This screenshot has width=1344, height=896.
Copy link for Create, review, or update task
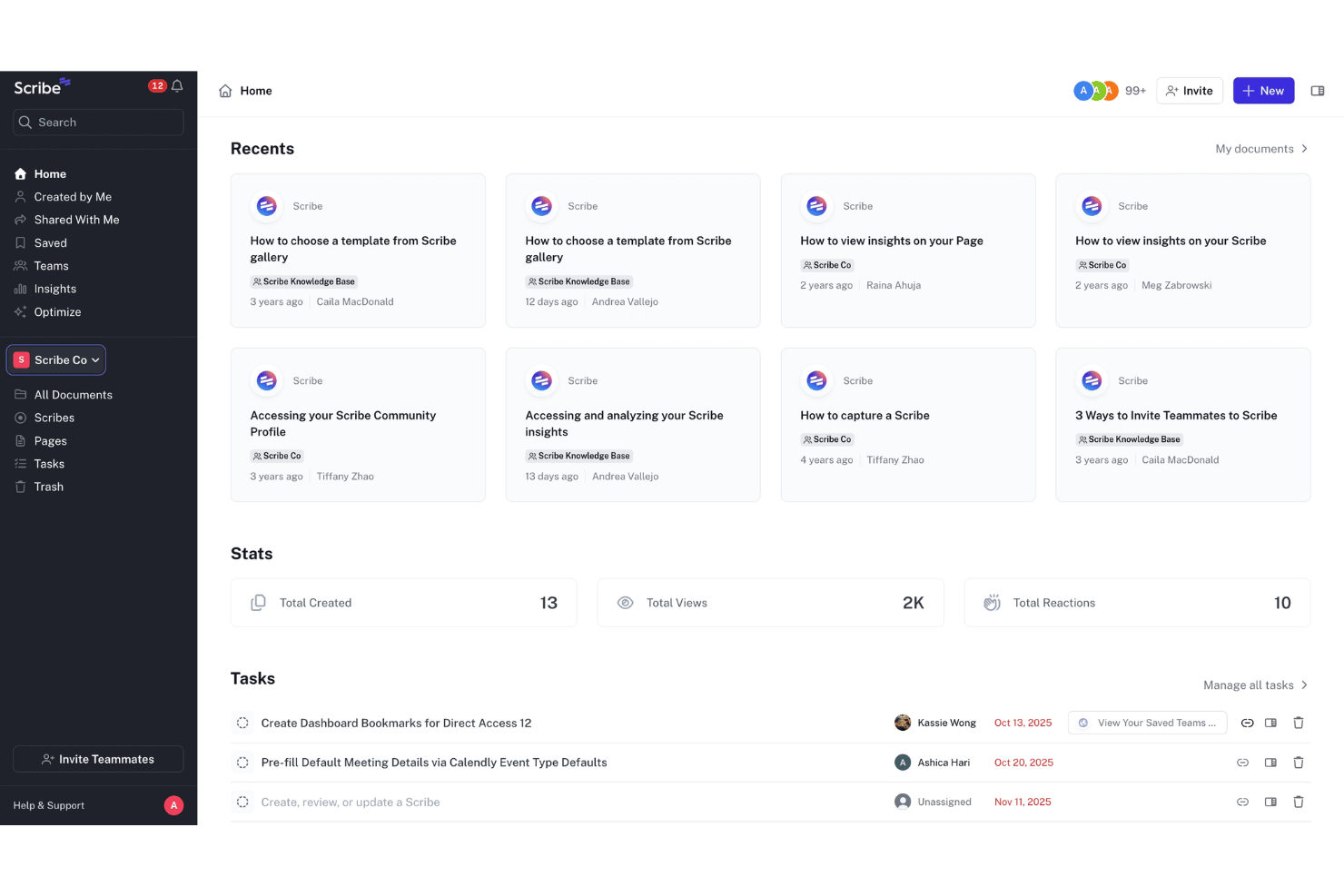pyautogui.click(x=1242, y=802)
